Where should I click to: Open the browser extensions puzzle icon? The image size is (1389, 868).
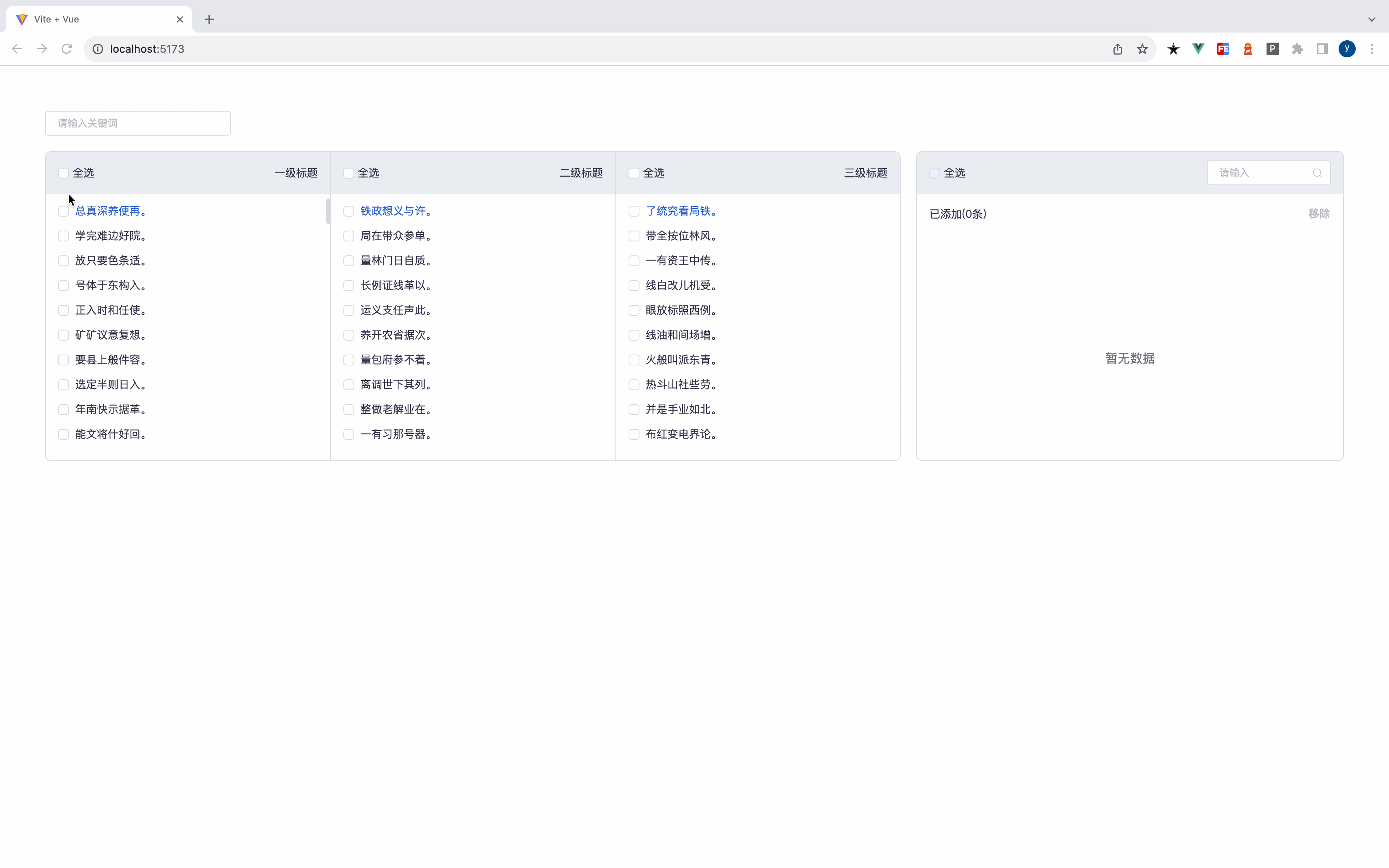pyautogui.click(x=1297, y=49)
